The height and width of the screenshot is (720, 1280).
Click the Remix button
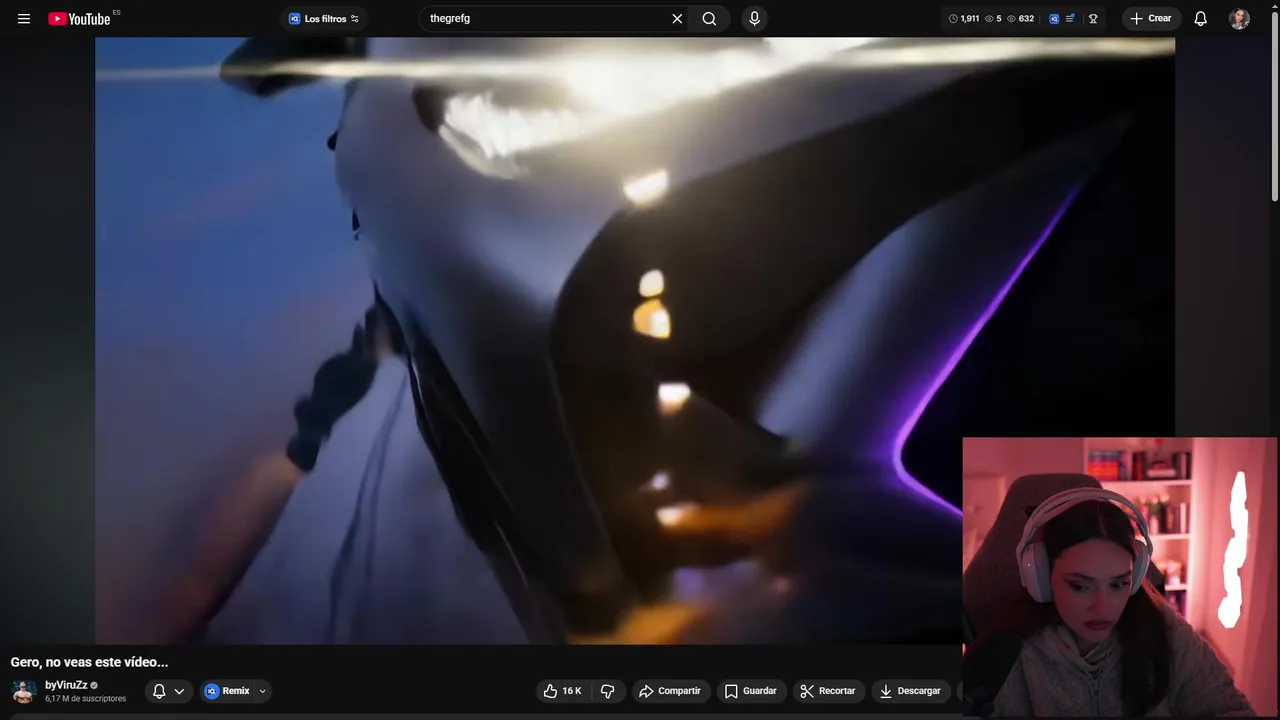[228, 691]
